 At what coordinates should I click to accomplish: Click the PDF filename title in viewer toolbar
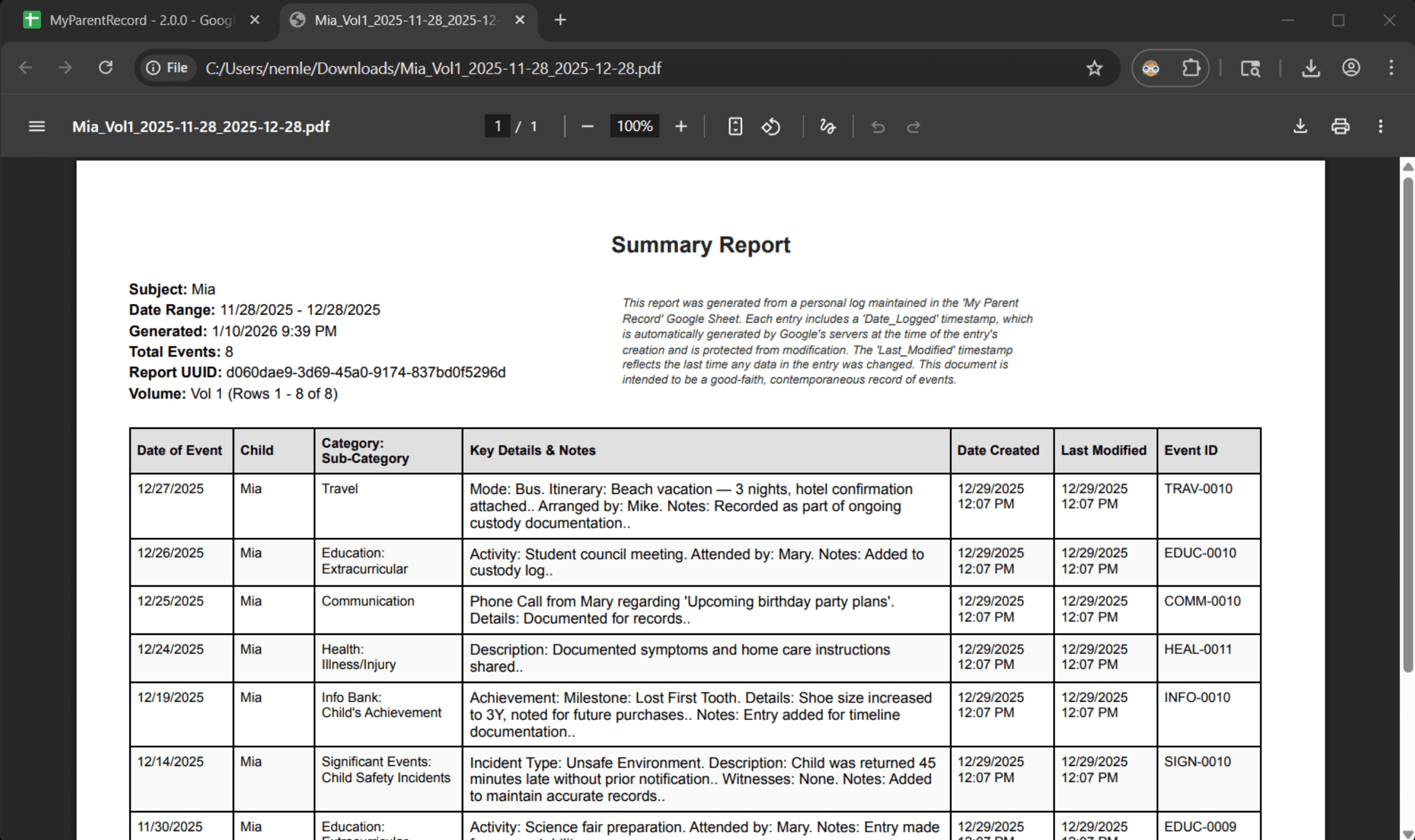[201, 126]
